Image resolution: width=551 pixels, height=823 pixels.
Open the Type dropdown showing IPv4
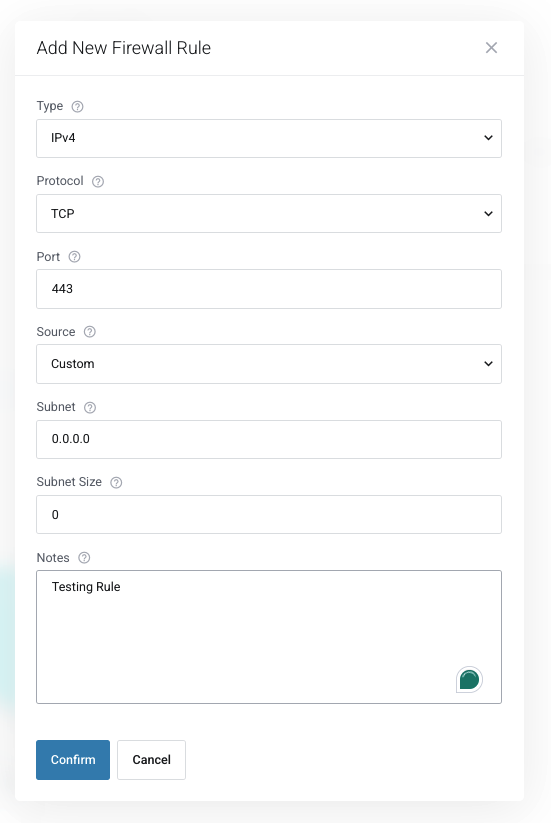click(269, 138)
